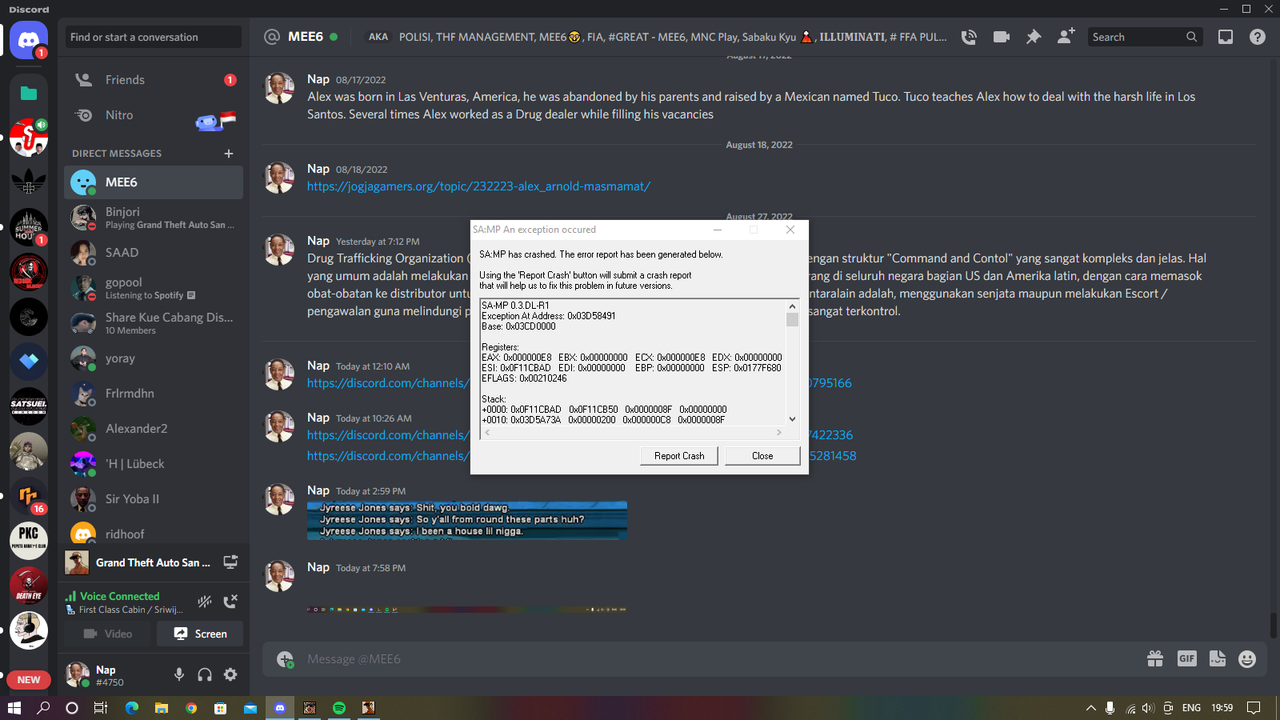Toggle noise suppression in voice panel

205,601
